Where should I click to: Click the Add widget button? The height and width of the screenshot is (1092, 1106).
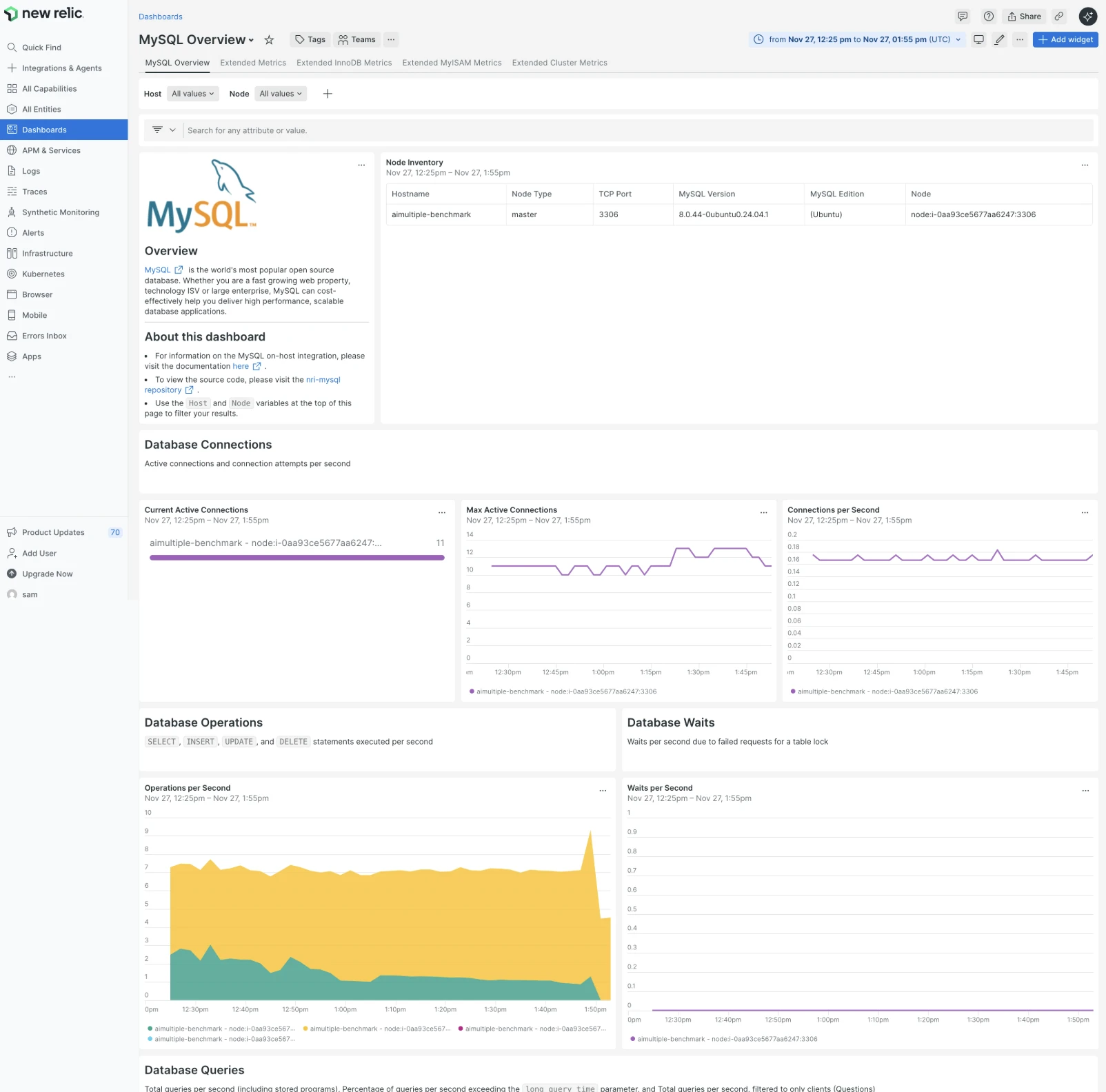pyautogui.click(x=1065, y=40)
